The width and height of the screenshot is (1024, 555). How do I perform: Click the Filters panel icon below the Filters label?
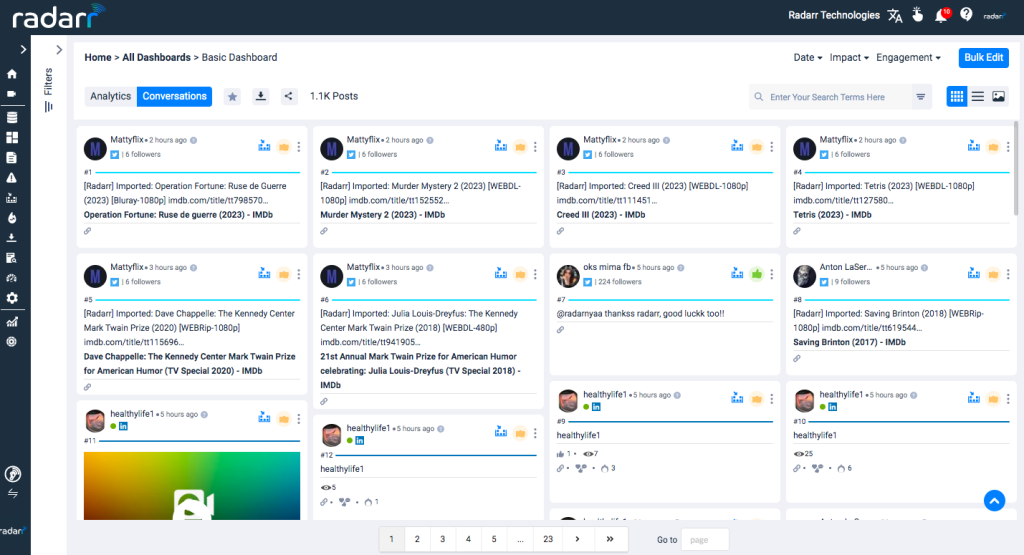click(48, 106)
